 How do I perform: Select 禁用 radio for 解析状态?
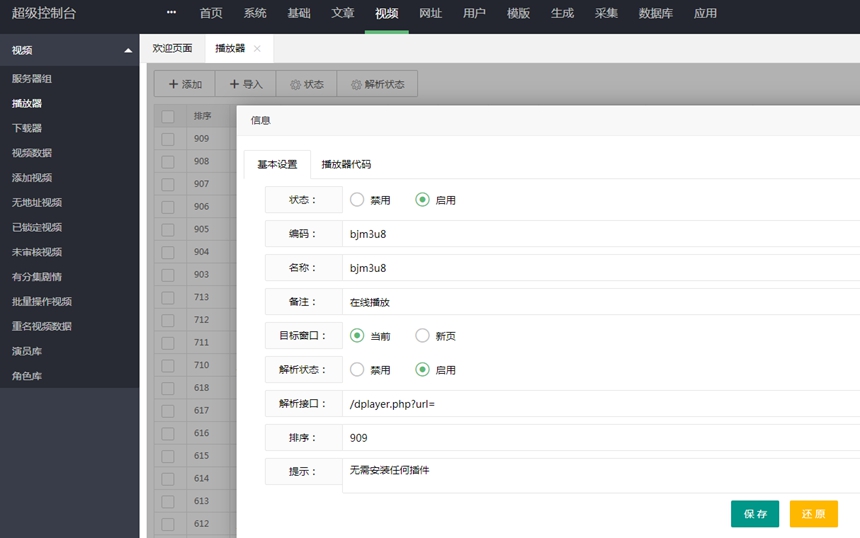[x=357, y=370]
